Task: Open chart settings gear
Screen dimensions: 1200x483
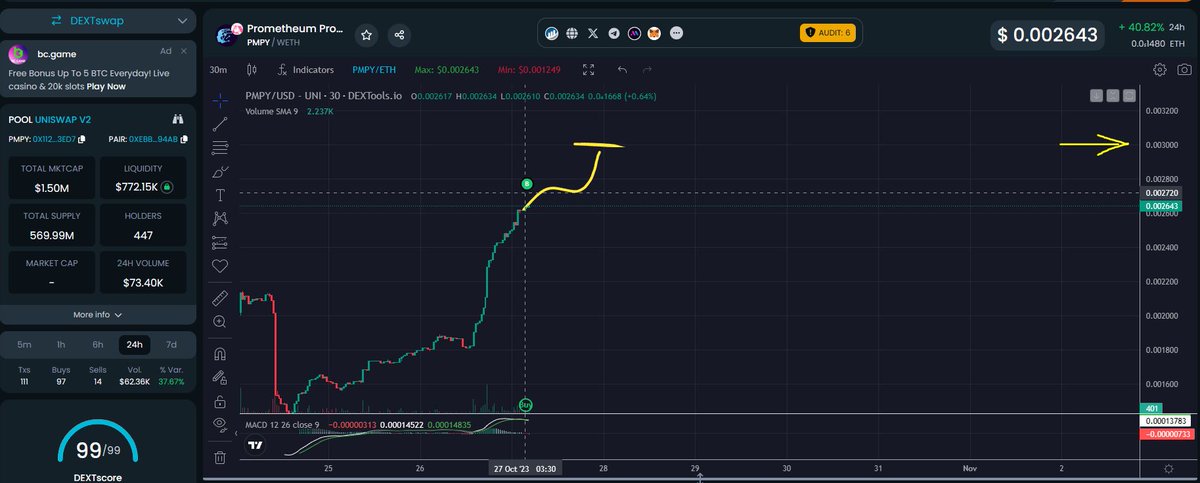Action: [1160, 70]
